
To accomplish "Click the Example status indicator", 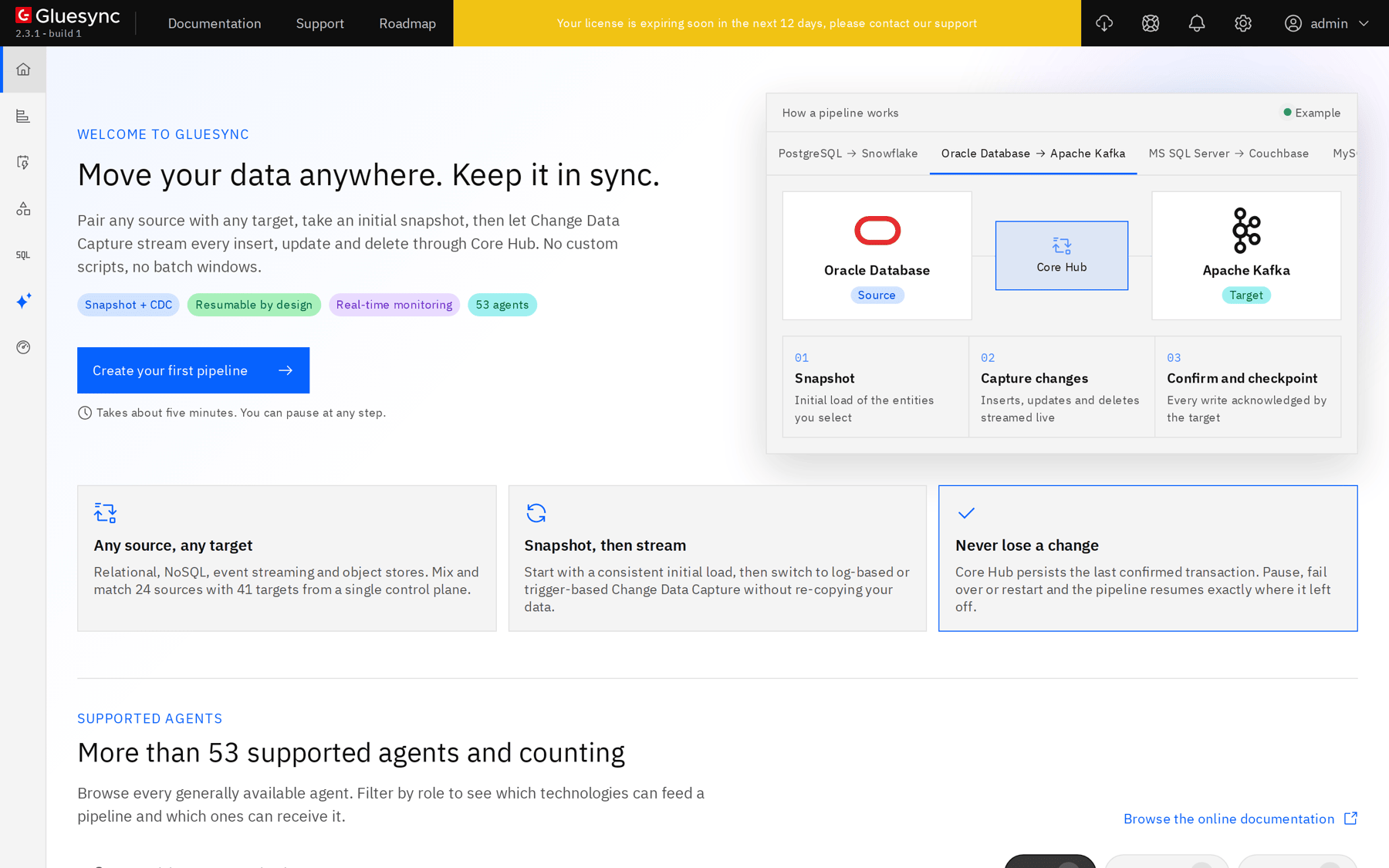I will [1311, 113].
